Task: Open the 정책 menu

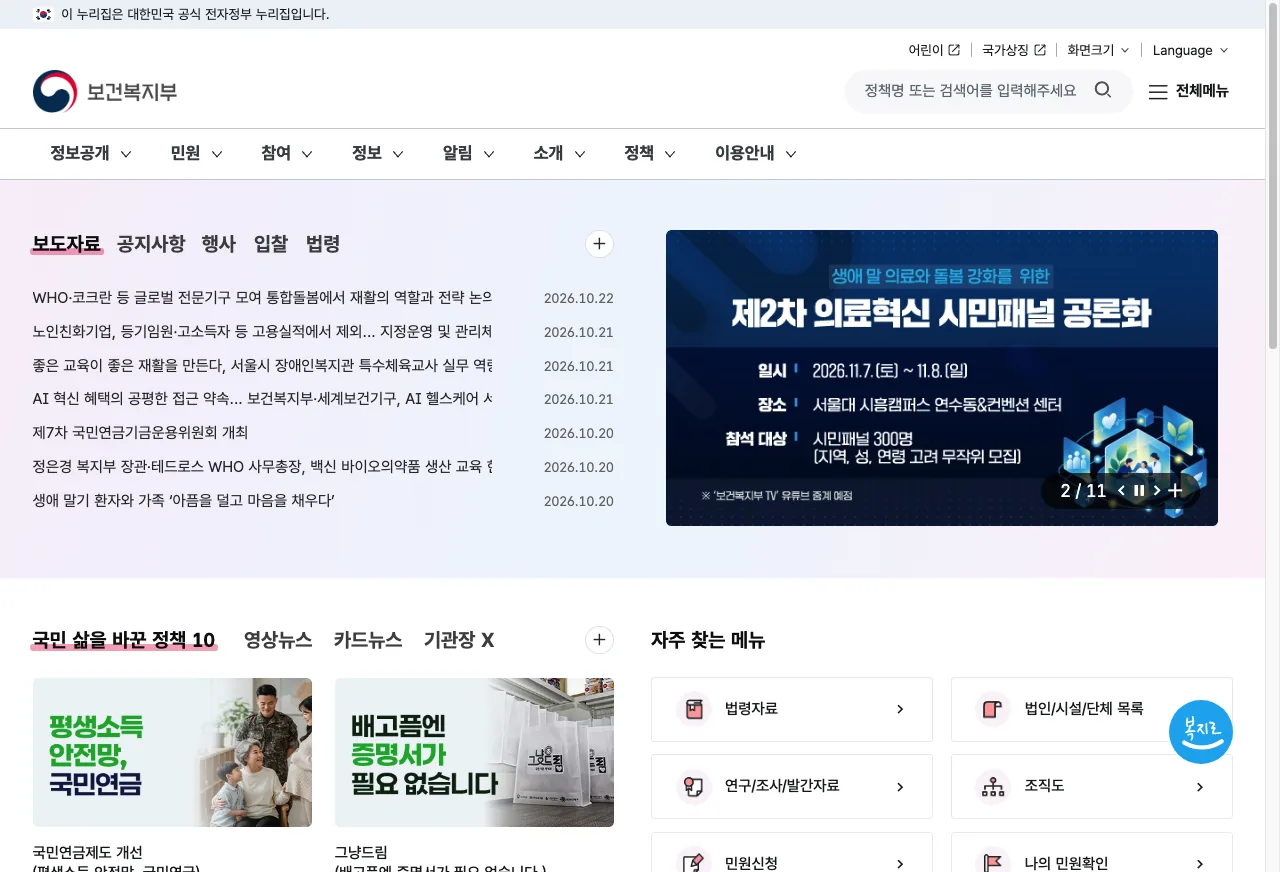Action: pyautogui.click(x=650, y=153)
